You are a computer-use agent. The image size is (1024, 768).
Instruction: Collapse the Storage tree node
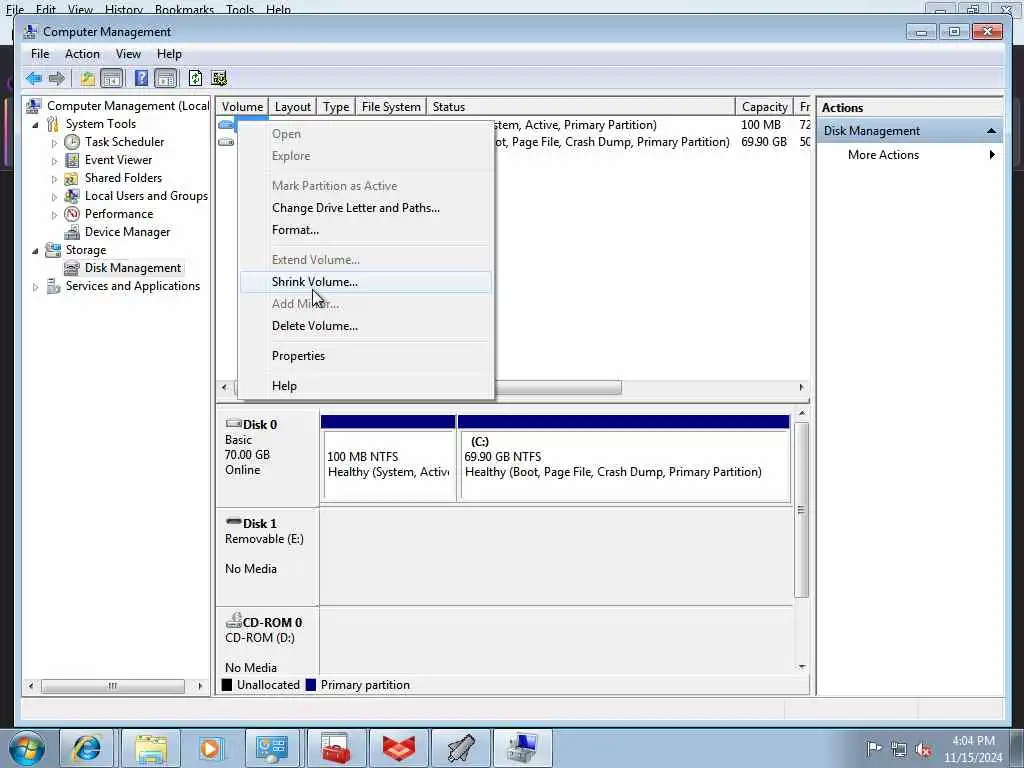click(x=35, y=251)
